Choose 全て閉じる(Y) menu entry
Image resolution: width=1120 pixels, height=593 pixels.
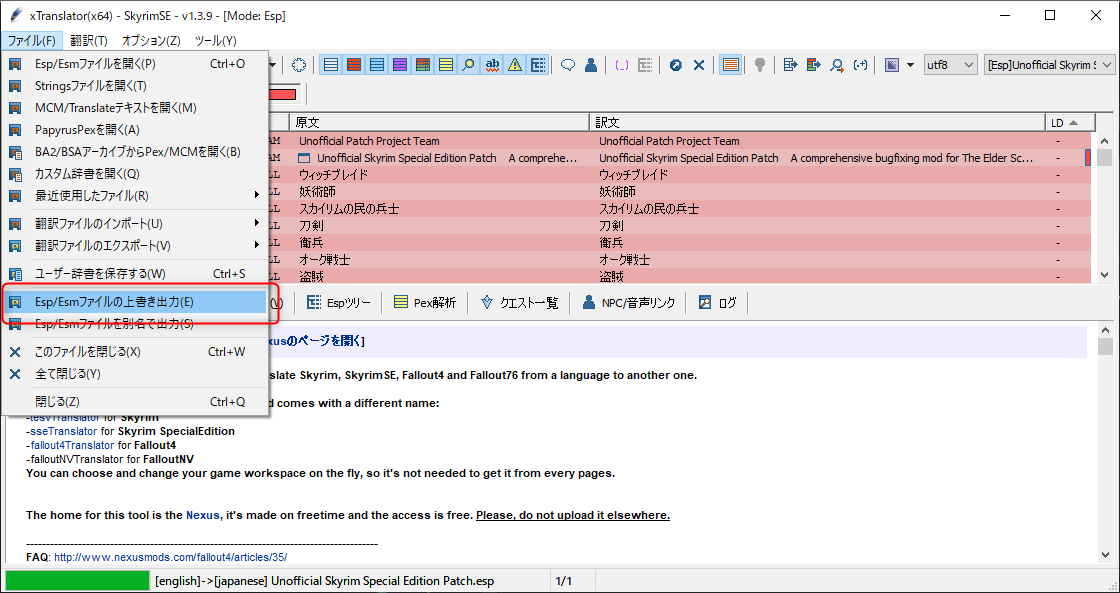[135, 374]
